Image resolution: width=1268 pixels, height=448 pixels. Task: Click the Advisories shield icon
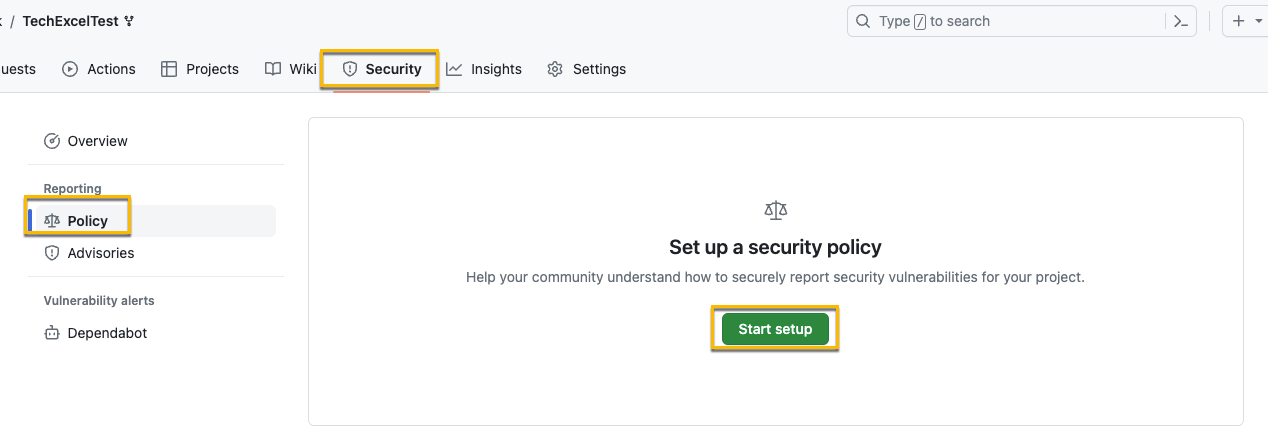(x=52, y=253)
